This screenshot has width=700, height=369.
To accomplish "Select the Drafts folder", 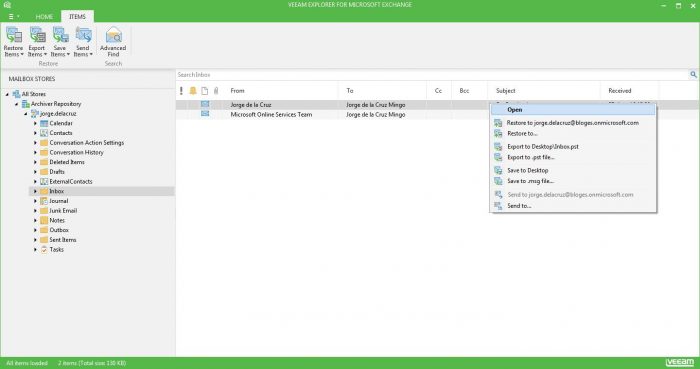I will click(57, 172).
